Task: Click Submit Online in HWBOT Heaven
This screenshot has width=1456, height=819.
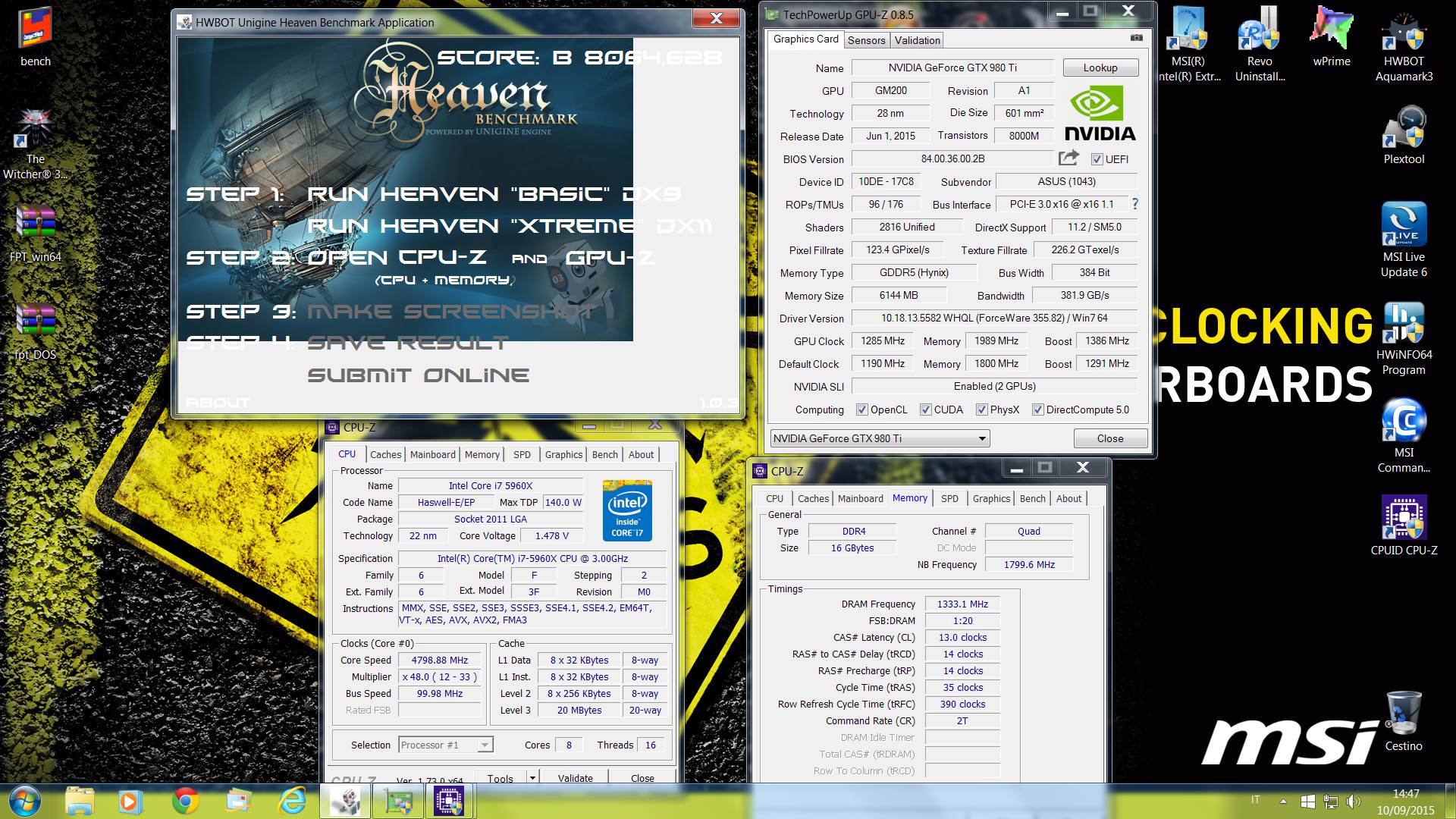Action: click(x=419, y=375)
